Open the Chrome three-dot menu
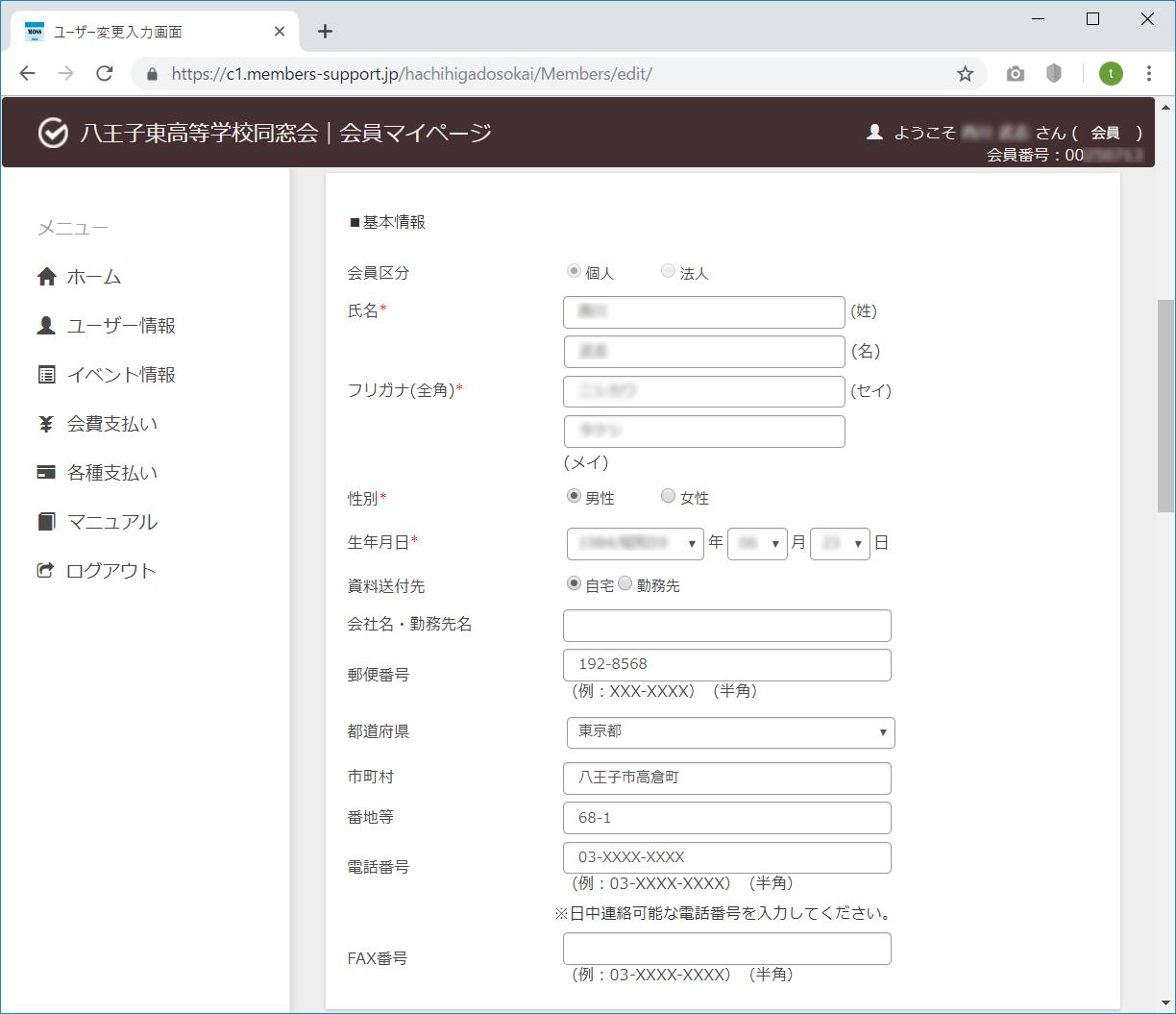Screen dimensions: 1176x1014 click(1149, 74)
